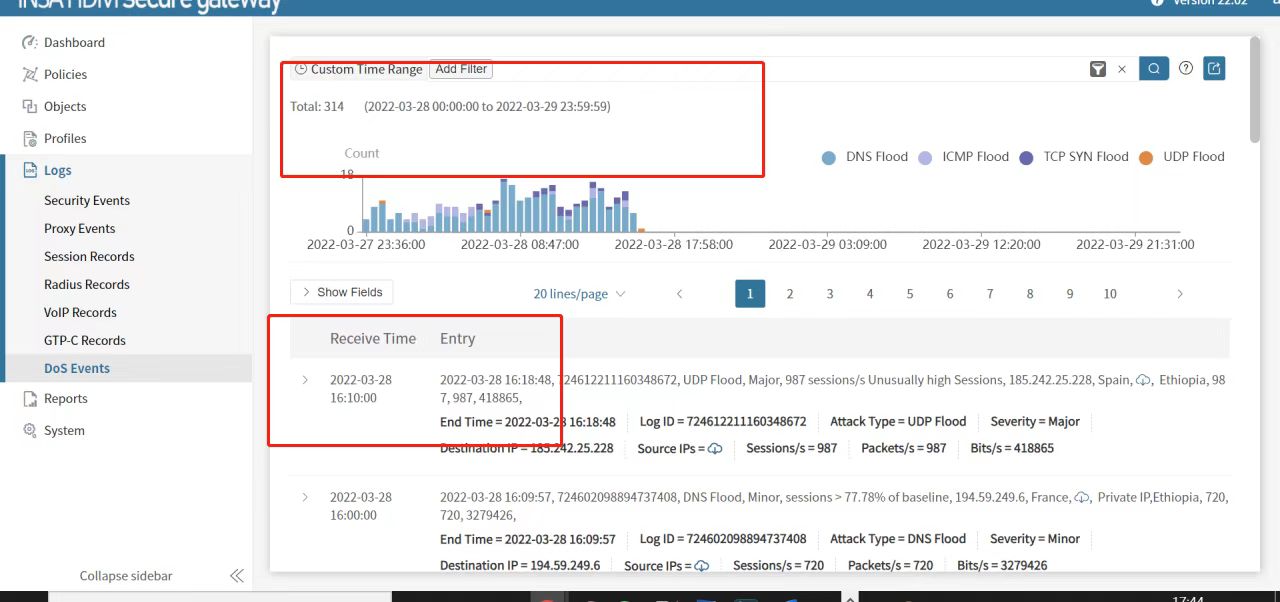The height and width of the screenshot is (602, 1280).
Task: Expand the Show Fields panel
Action: 341,292
